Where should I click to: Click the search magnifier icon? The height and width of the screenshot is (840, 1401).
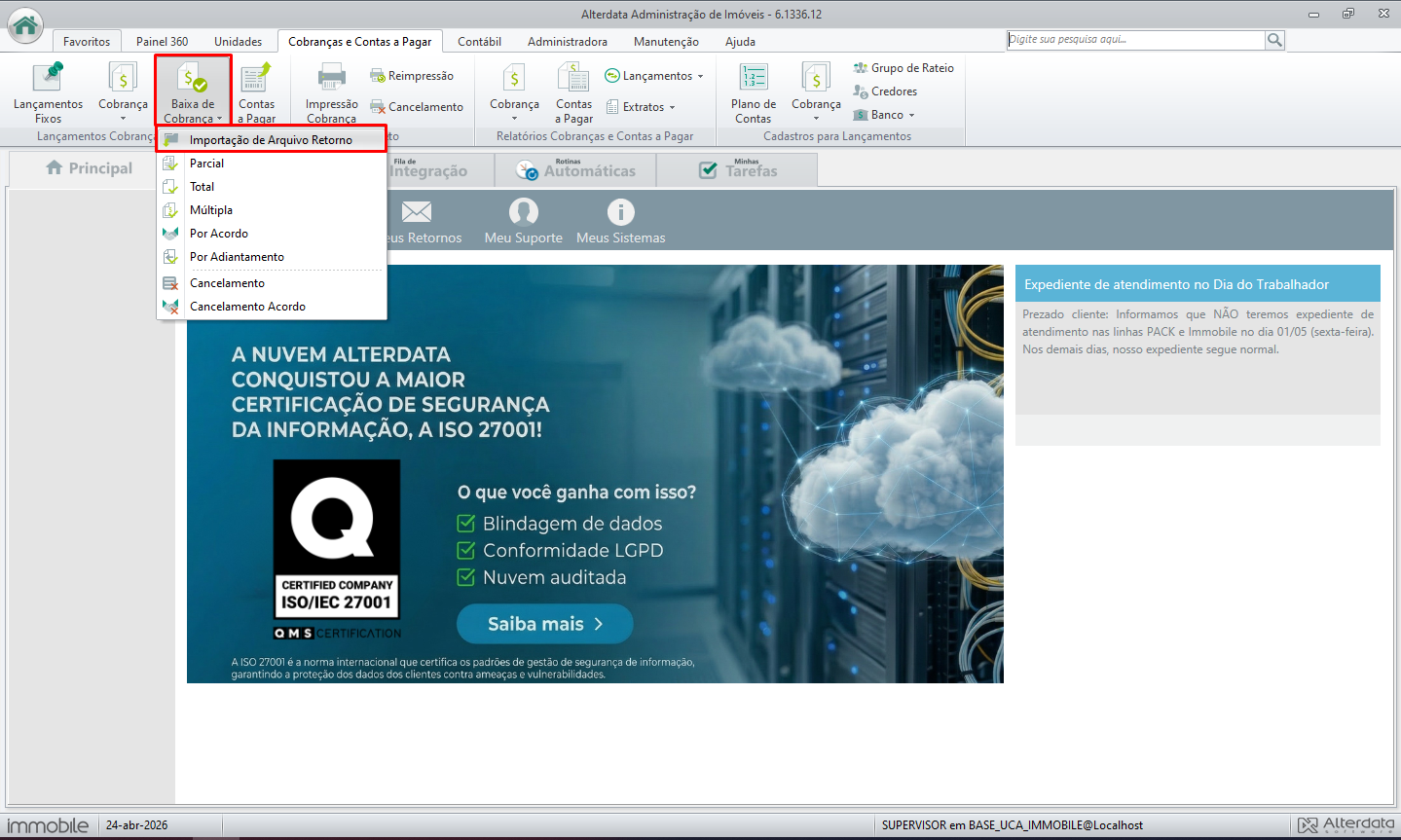[1274, 40]
